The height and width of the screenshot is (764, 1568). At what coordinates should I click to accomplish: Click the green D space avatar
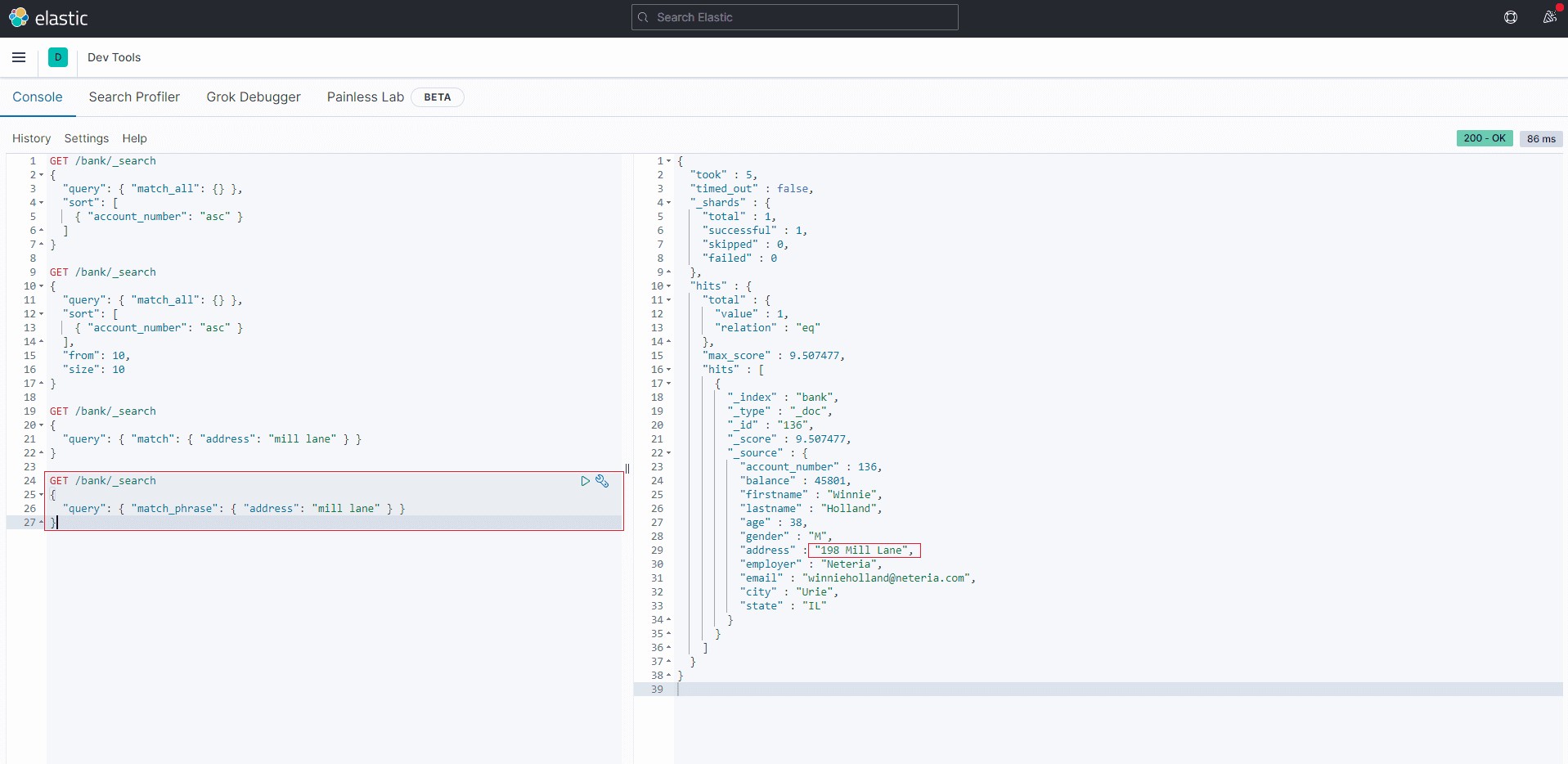[x=58, y=57]
